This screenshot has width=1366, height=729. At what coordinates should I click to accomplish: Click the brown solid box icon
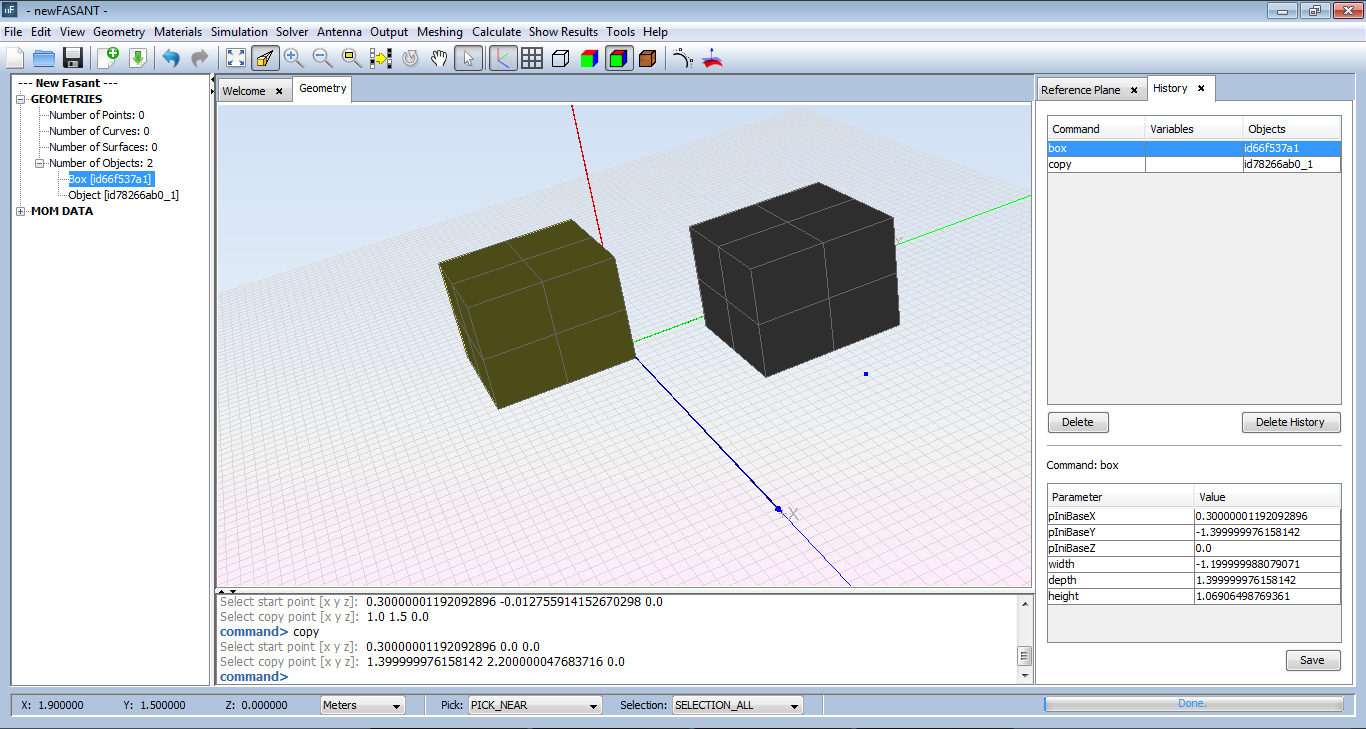pos(647,58)
